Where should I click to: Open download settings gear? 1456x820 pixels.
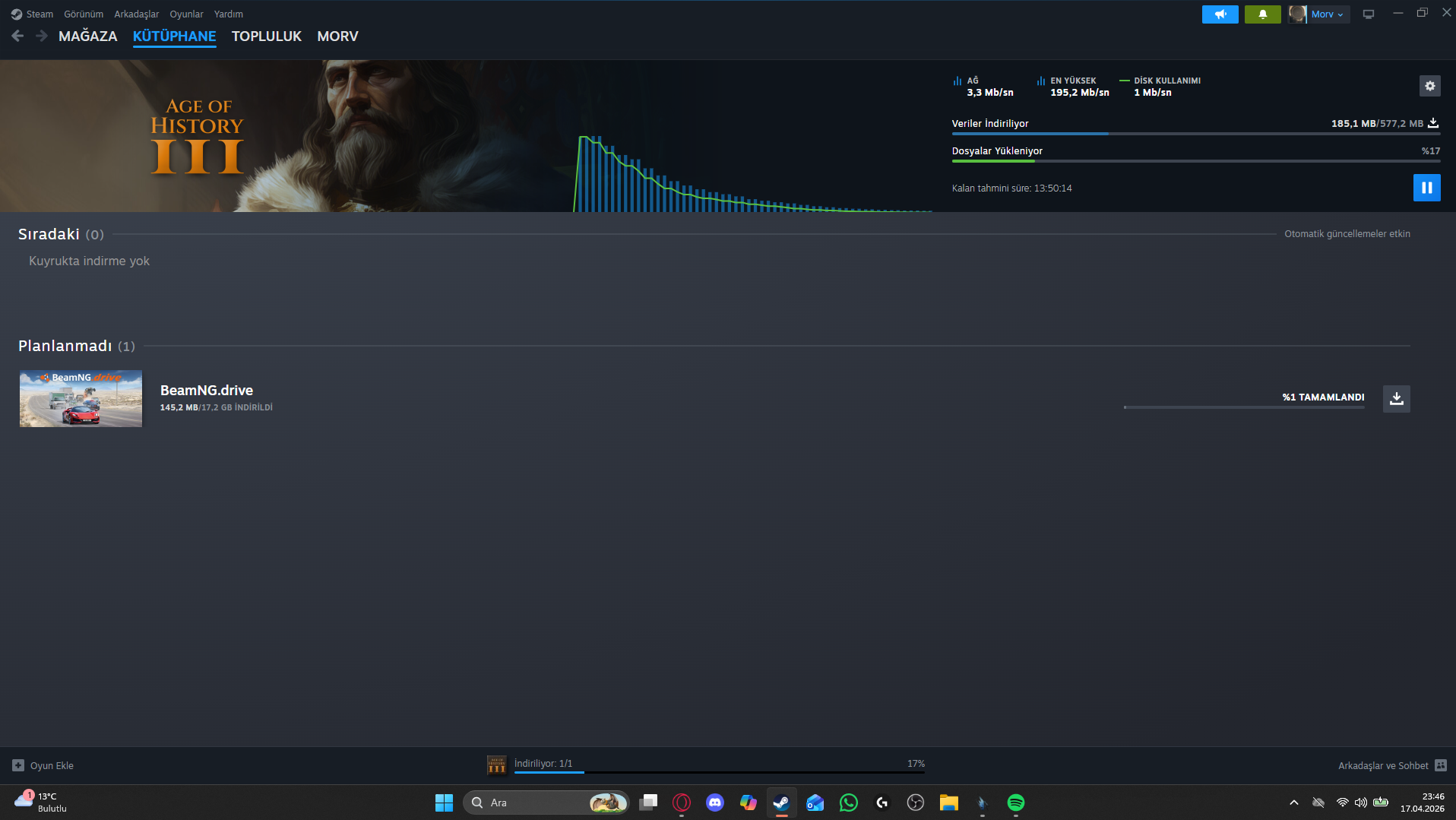tap(1430, 86)
